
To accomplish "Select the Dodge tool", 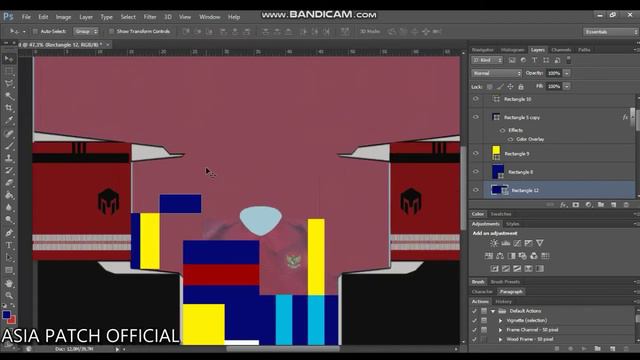I will [9, 220].
